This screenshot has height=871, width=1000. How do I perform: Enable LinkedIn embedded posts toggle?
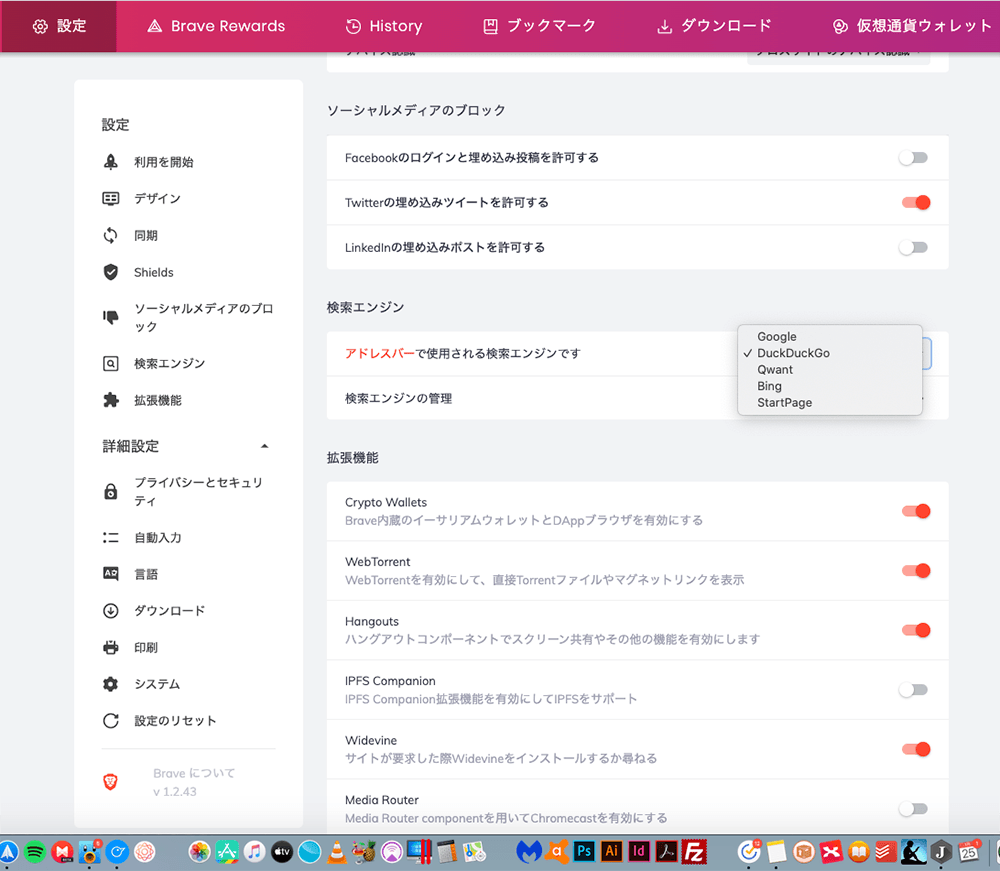click(913, 247)
